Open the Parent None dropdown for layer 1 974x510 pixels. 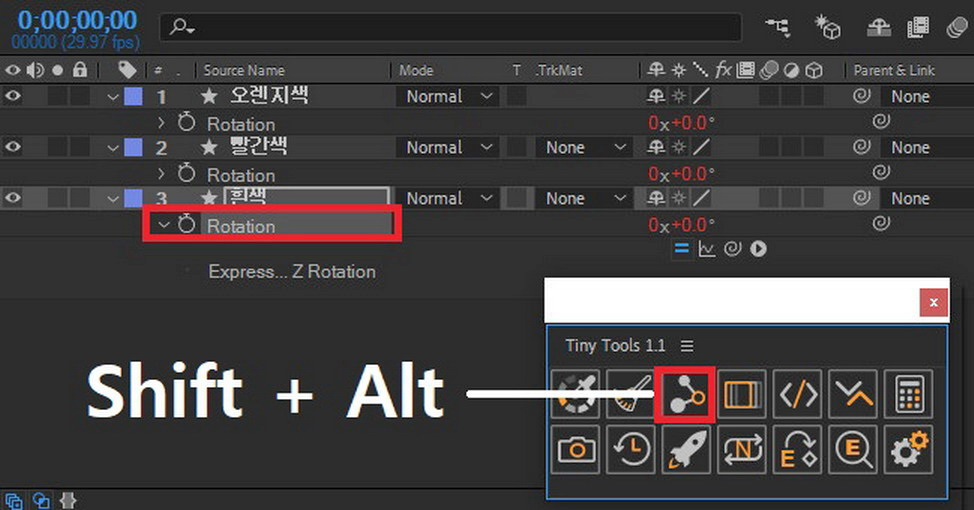[x=927, y=96]
